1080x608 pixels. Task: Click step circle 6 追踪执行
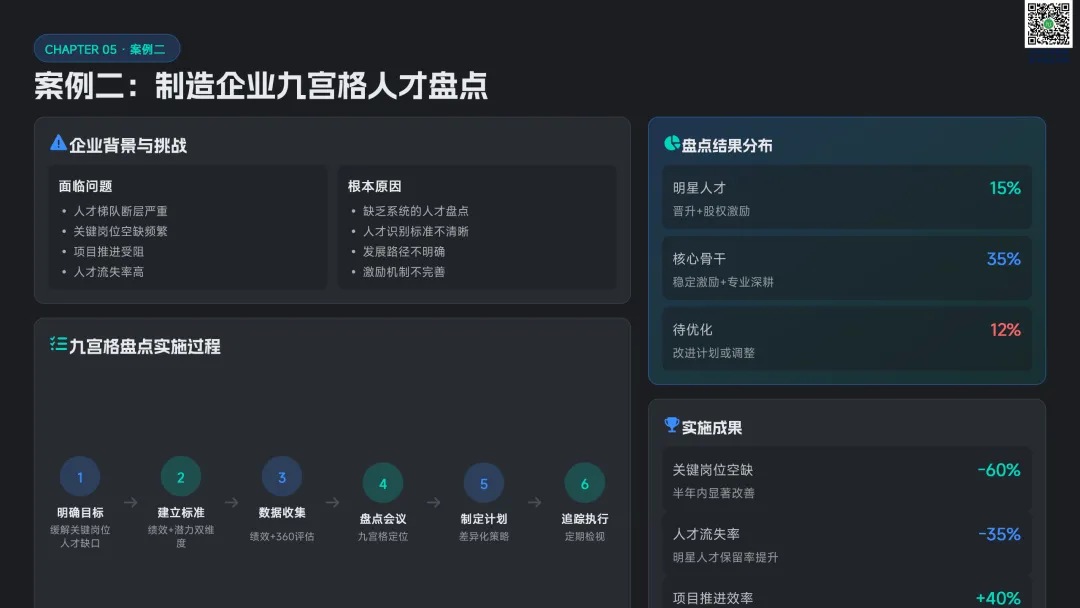pos(585,483)
